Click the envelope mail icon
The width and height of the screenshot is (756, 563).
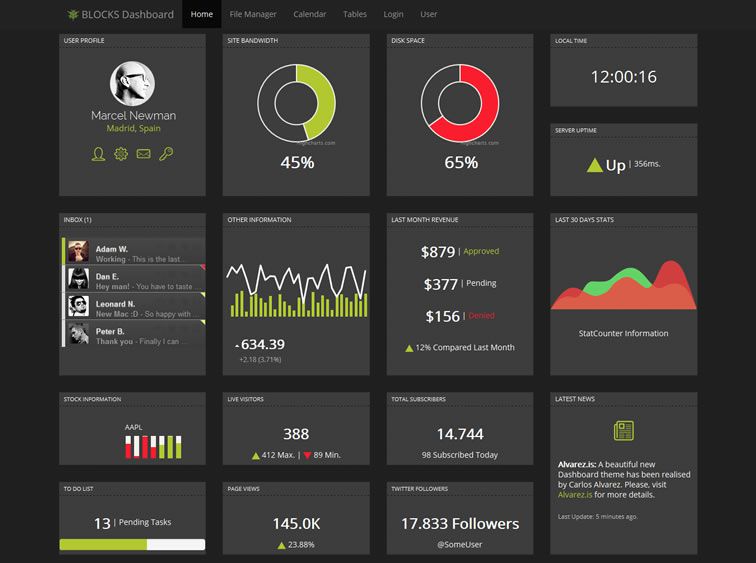144,154
